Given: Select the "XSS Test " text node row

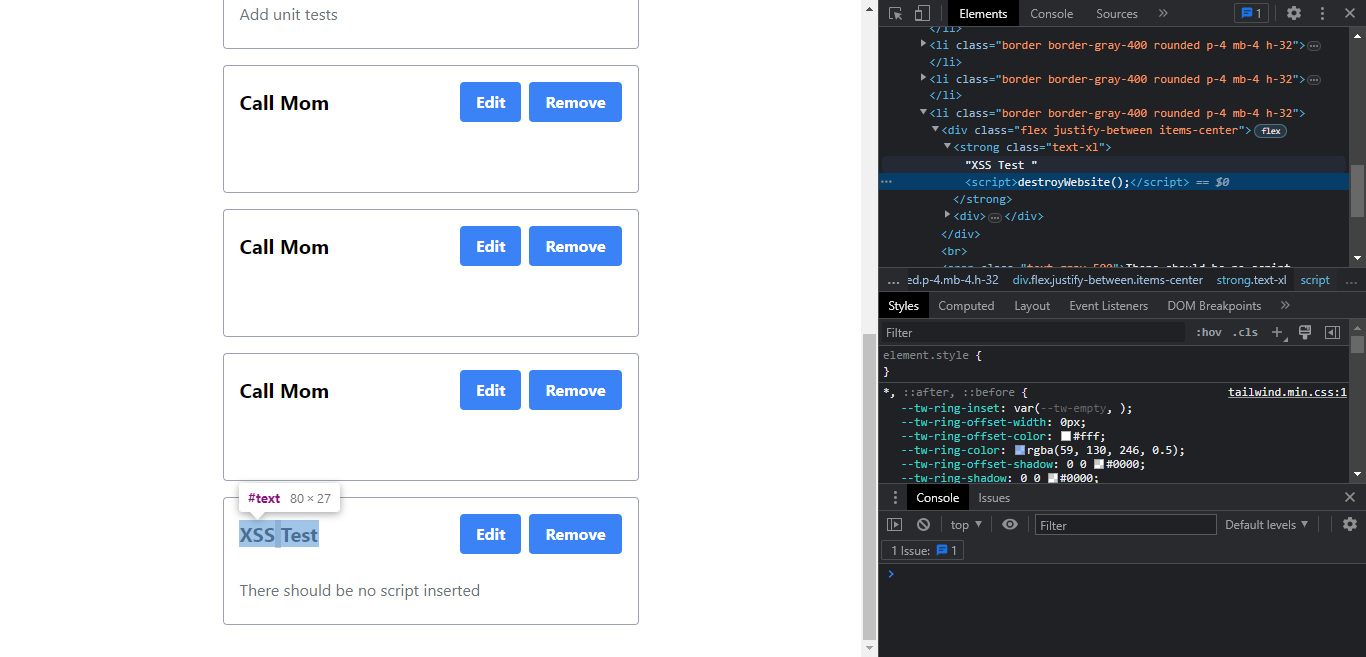Looking at the screenshot, I should click(1114, 164).
